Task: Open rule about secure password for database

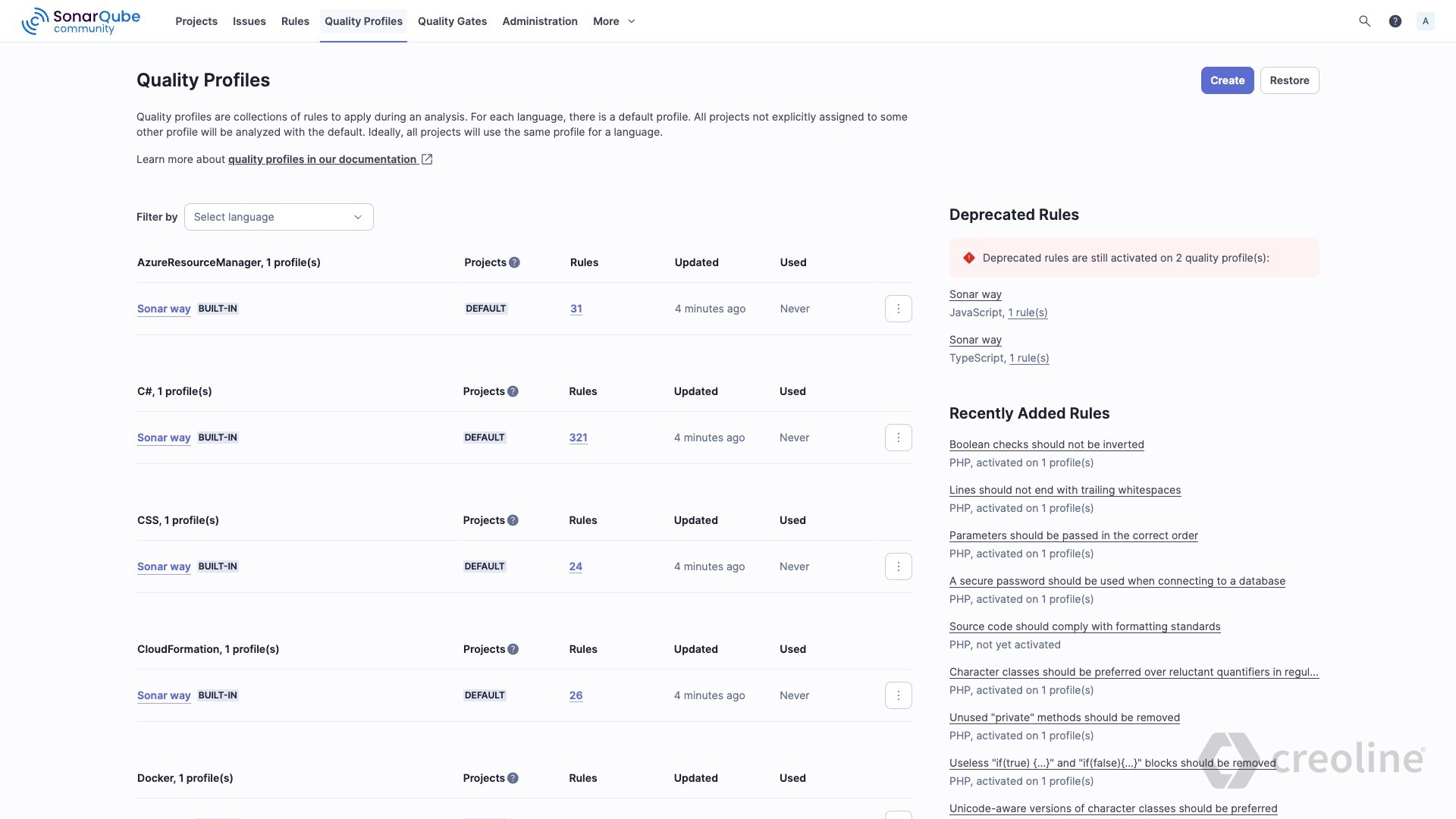Action: [x=1117, y=581]
